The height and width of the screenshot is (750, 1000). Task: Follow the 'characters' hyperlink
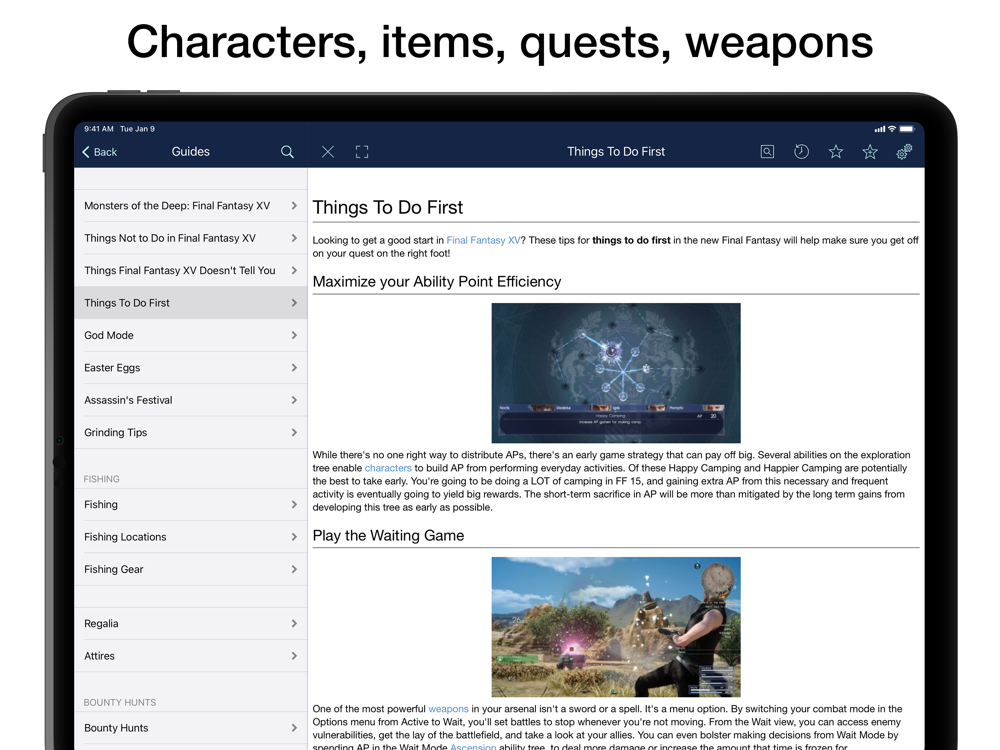[388, 468]
